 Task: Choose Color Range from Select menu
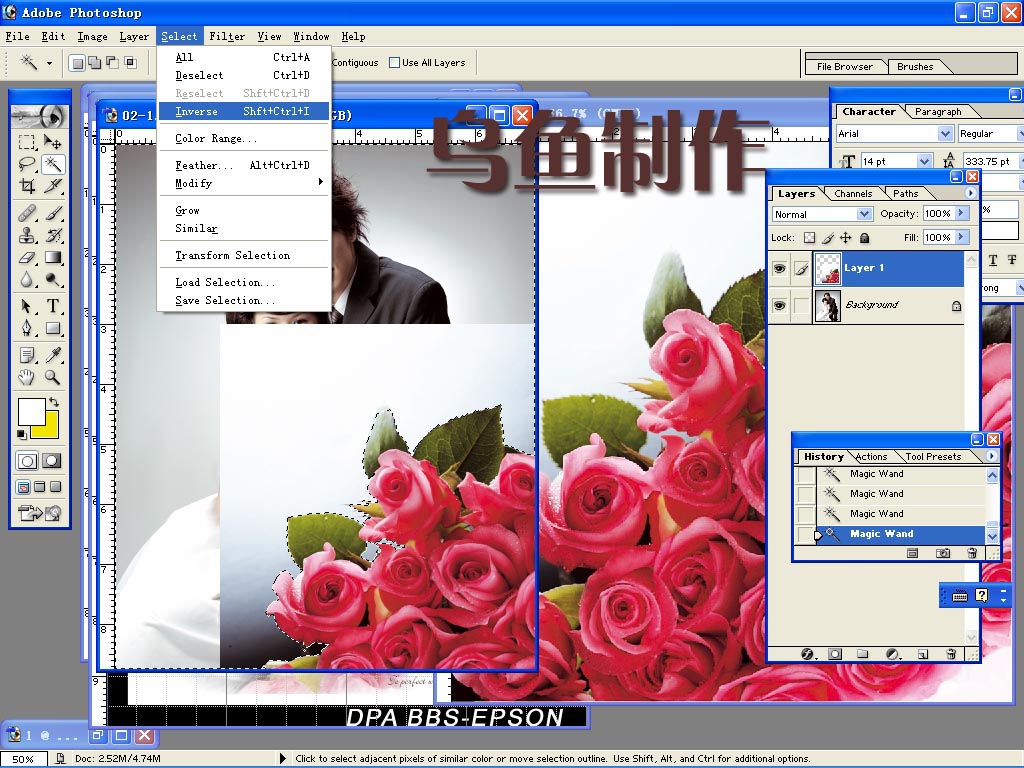[x=244, y=138]
